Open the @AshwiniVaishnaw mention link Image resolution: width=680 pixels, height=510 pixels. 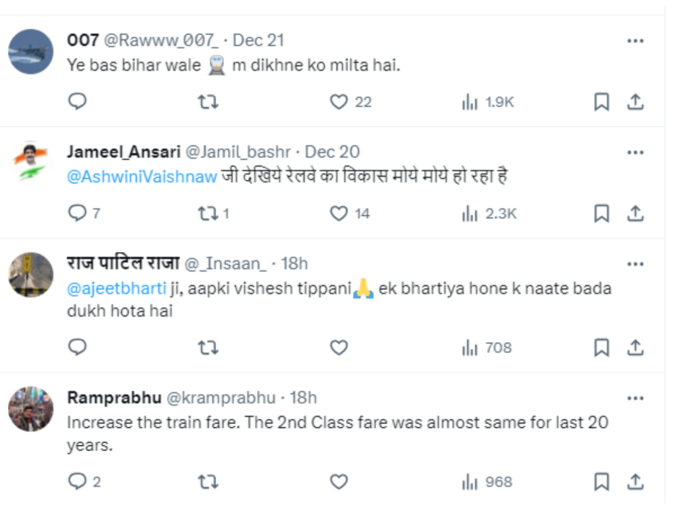pyautogui.click(x=142, y=177)
